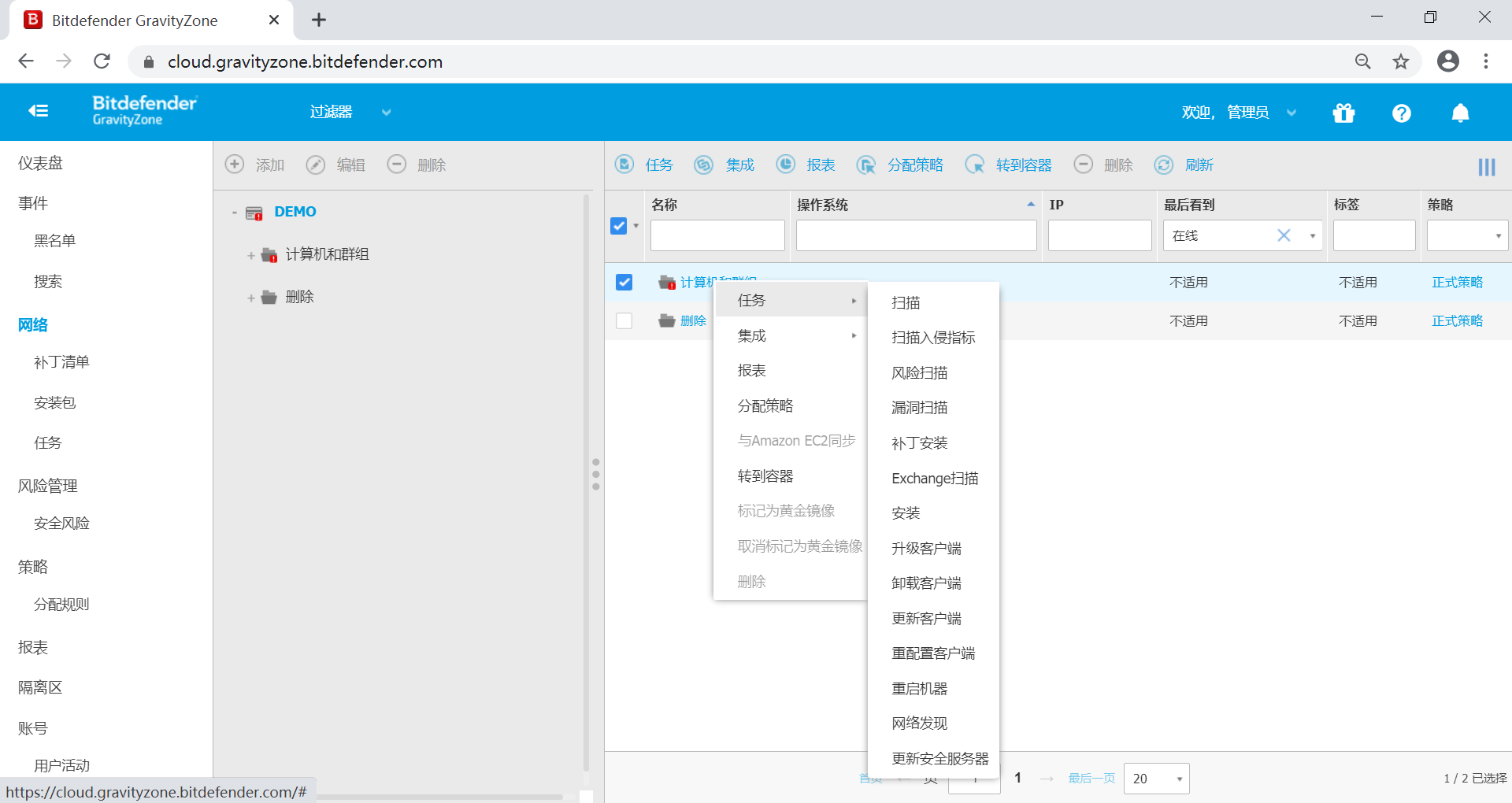The width and height of the screenshot is (1512, 803).
Task: Click the 集成 toolbar icon
Action: click(703, 165)
